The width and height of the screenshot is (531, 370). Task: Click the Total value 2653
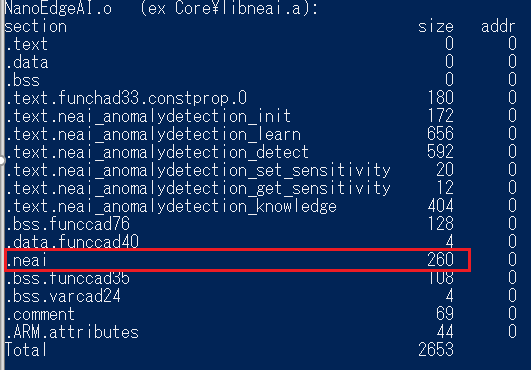tap(436, 350)
